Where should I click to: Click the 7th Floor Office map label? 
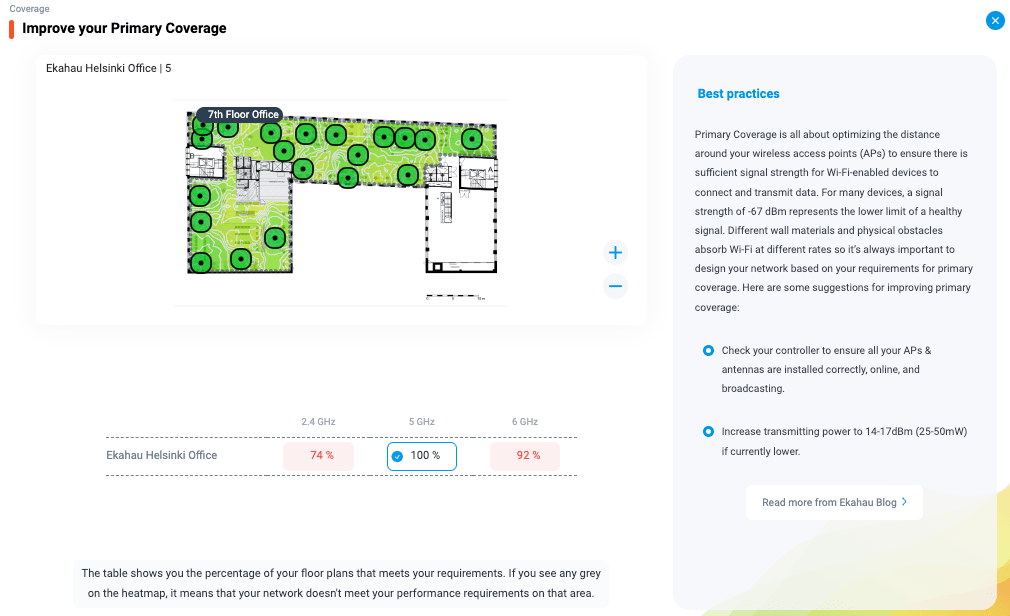point(242,115)
